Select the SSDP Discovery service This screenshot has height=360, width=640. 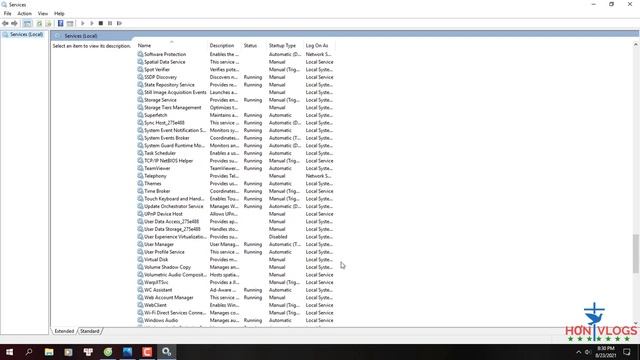[160, 77]
